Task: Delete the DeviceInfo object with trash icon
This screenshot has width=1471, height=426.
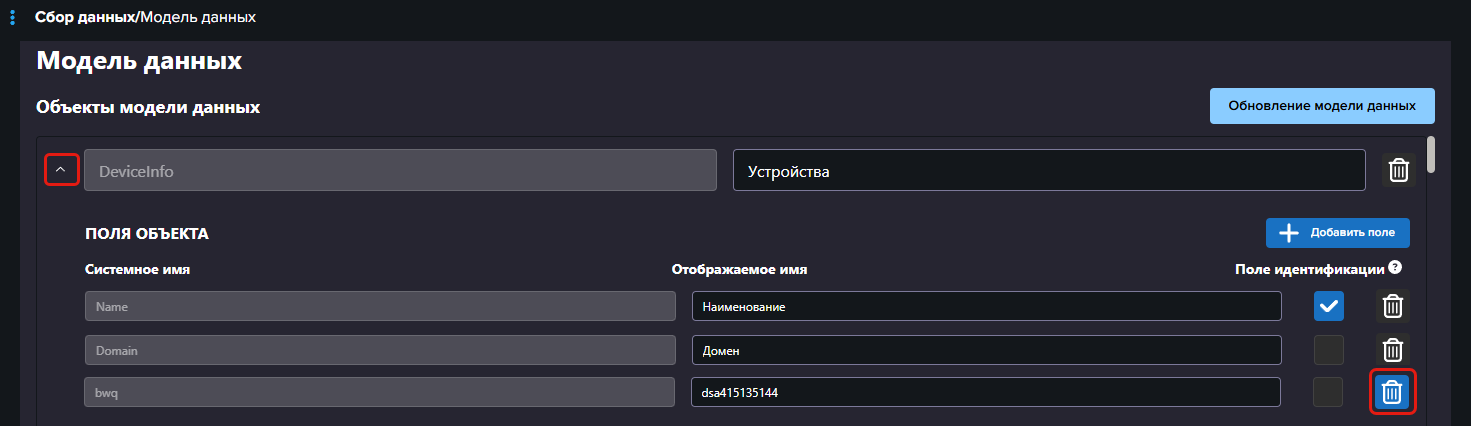Action: (x=1399, y=171)
